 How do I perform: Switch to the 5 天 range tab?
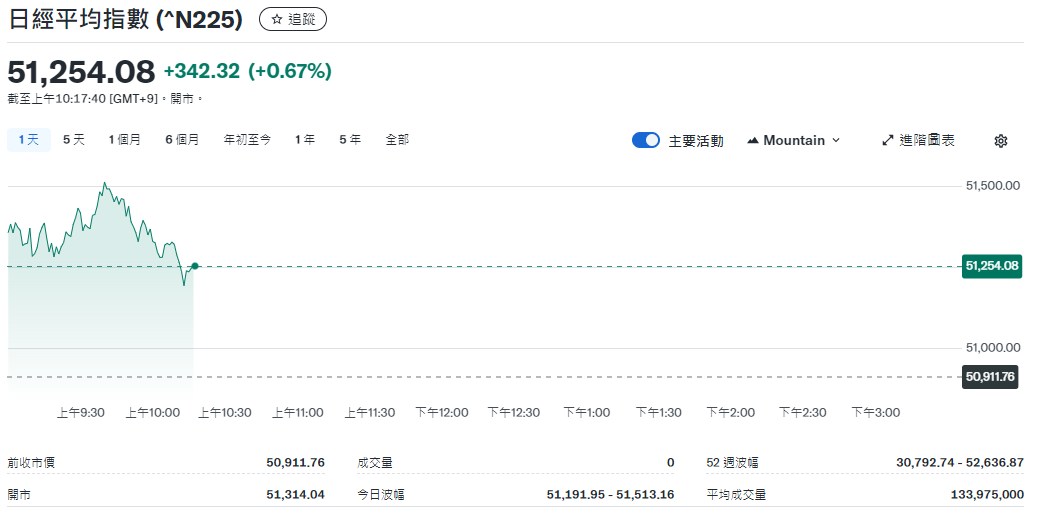pos(74,140)
